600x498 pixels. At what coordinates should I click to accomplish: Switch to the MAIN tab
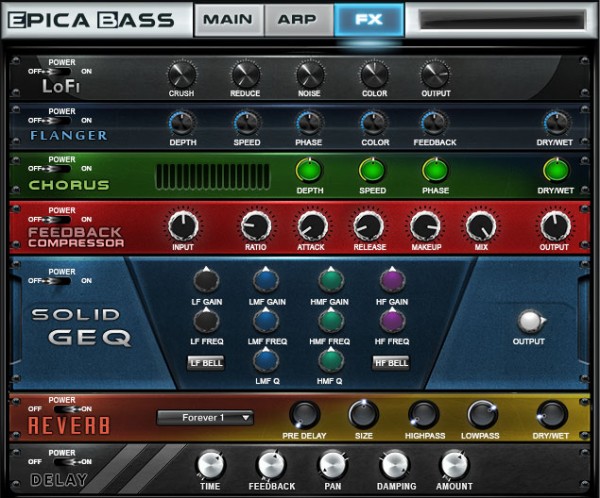[228, 20]
